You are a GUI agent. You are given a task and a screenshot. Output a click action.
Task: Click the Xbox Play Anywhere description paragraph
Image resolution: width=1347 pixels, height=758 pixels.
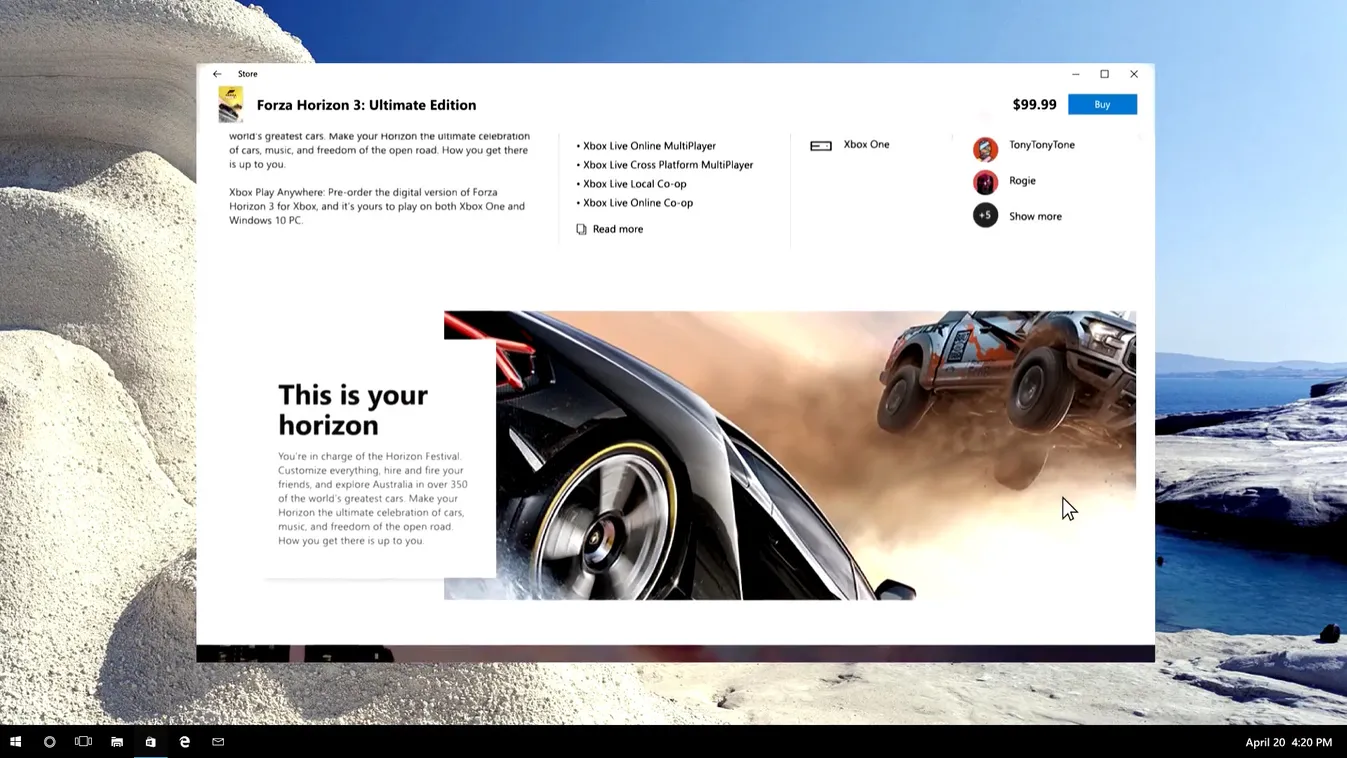coord(377,206)
